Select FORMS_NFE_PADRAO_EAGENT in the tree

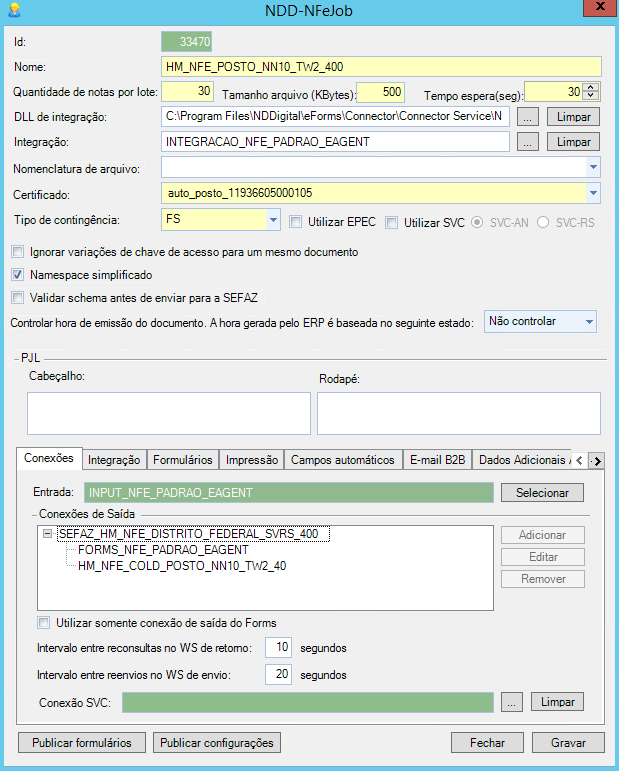(163, 550)
